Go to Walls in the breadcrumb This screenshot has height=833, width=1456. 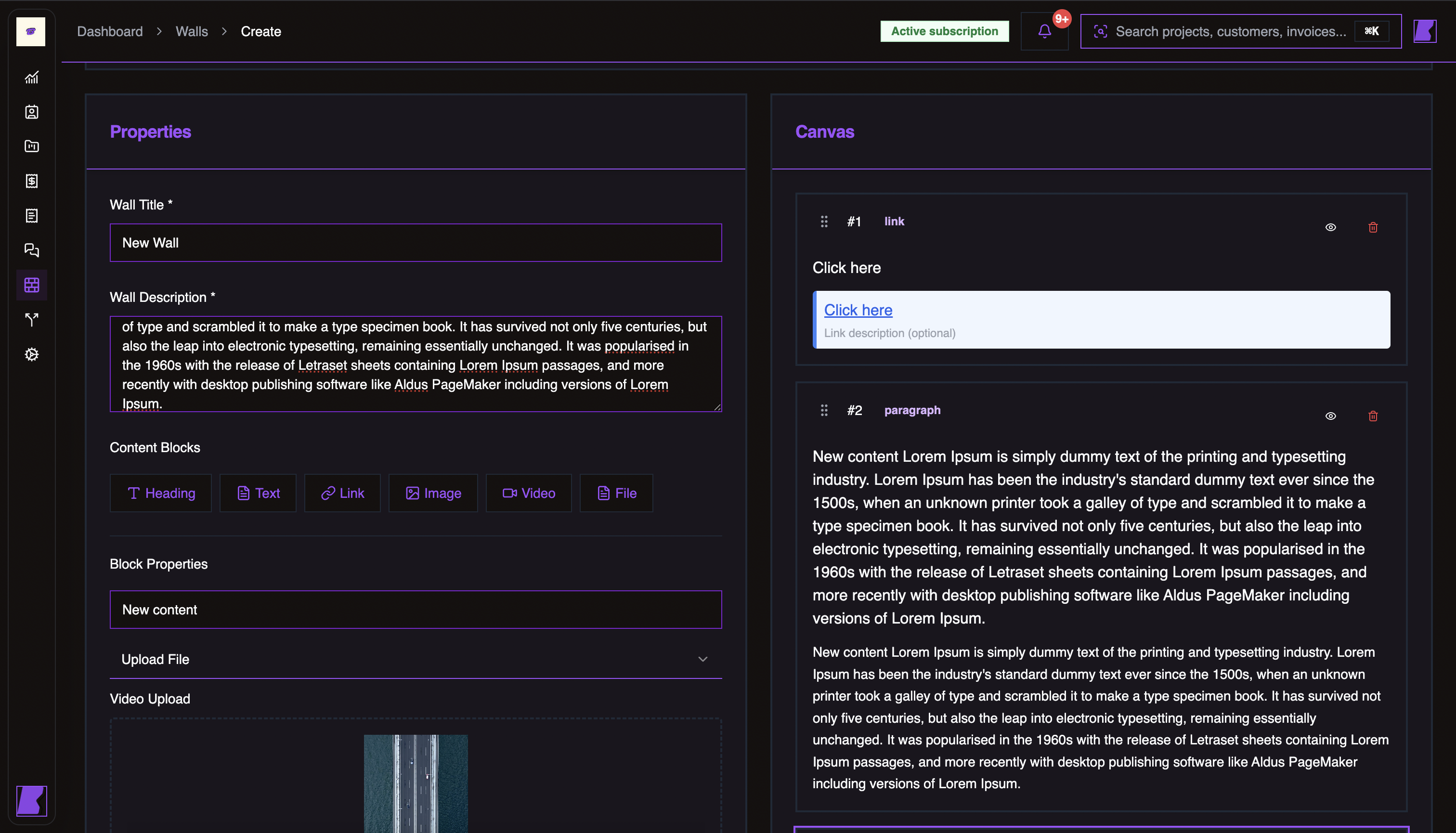(x=192, y=31)
